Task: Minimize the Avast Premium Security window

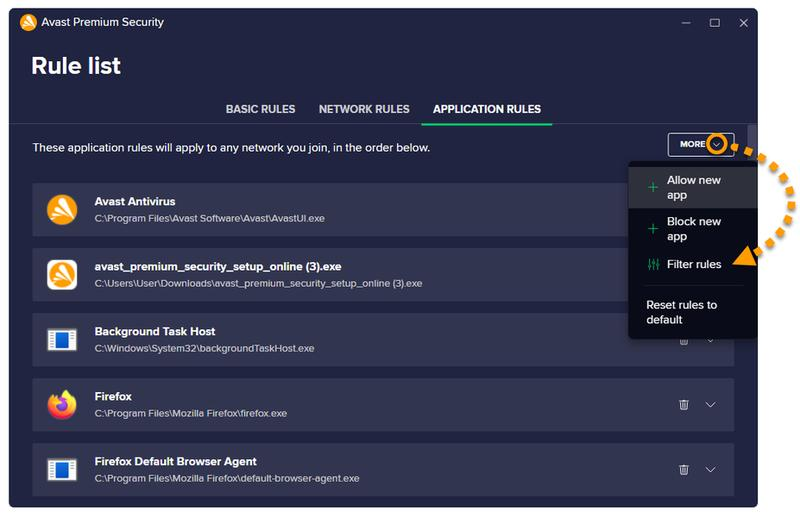Action: (x=686, y=23)
